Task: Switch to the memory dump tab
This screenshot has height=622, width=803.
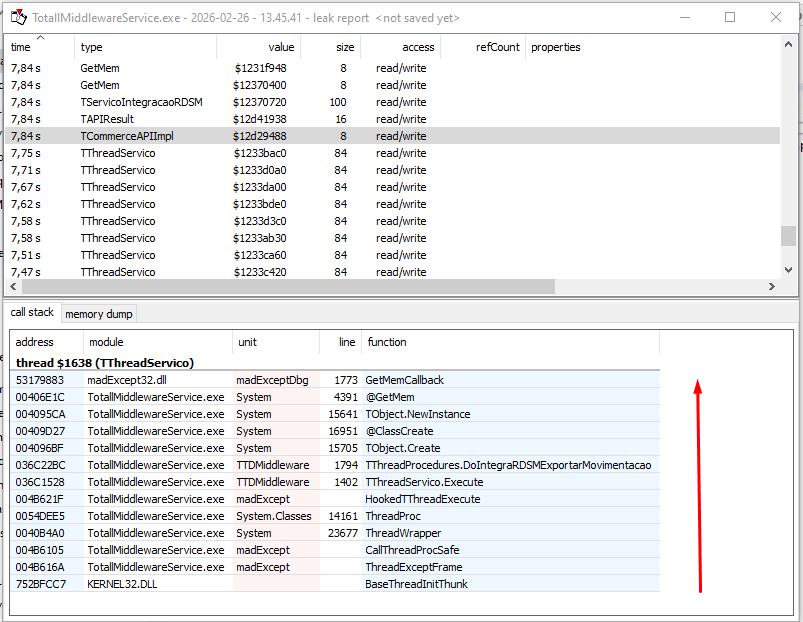Action: (x=99, y=314)
